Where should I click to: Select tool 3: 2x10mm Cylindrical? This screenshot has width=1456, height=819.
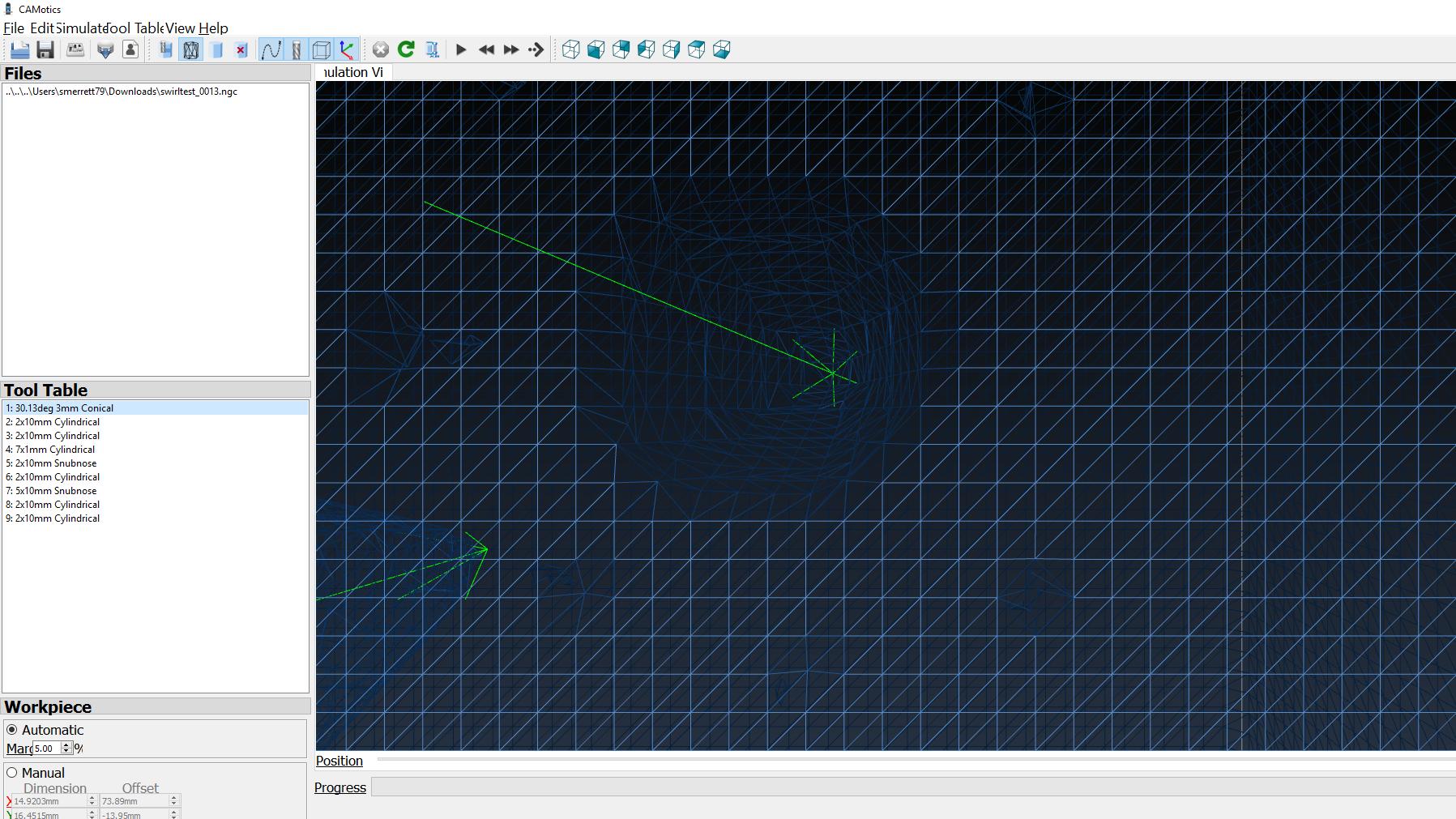(x=156, y=436)
